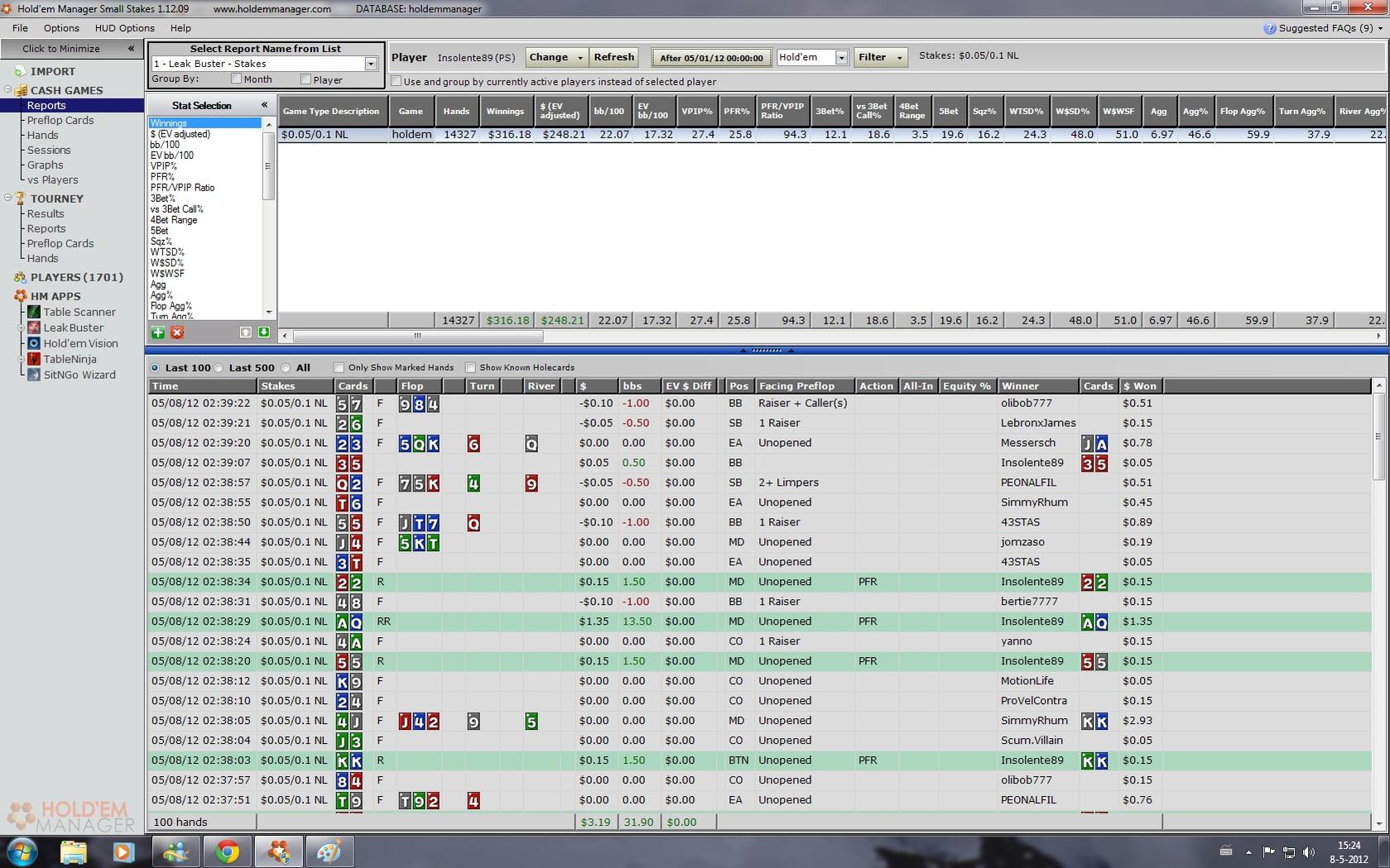
Task: Select the Last 500 radio button
Action: click(x=219, y=367)
